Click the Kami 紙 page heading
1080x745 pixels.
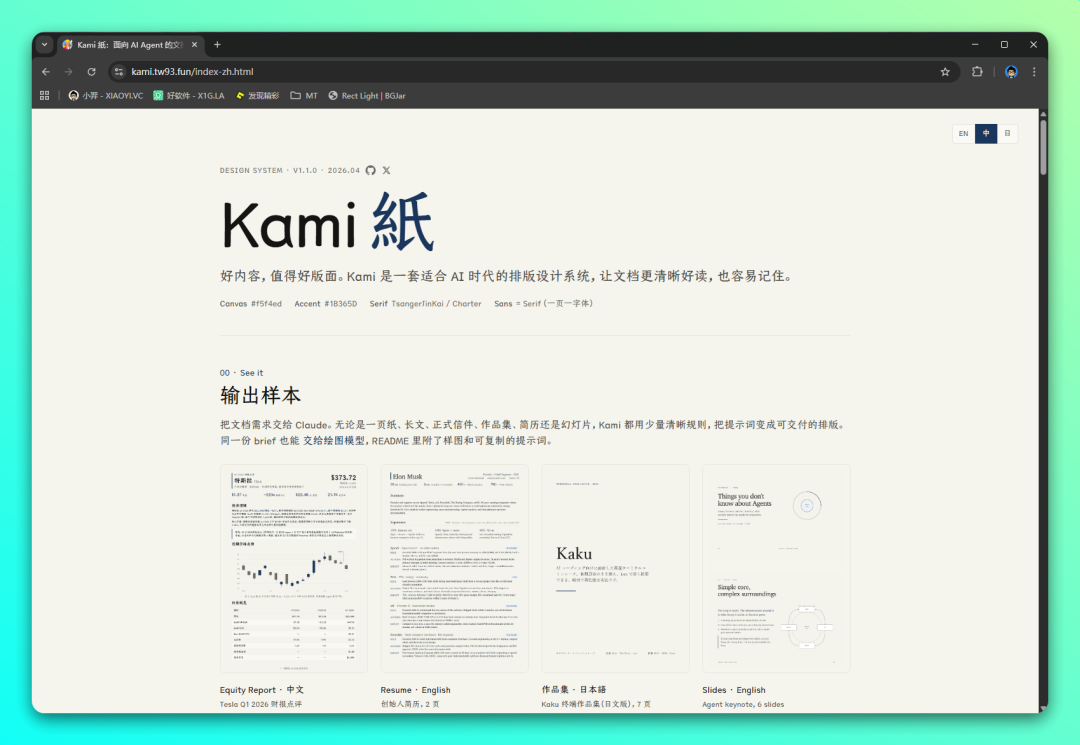point(327,222)
